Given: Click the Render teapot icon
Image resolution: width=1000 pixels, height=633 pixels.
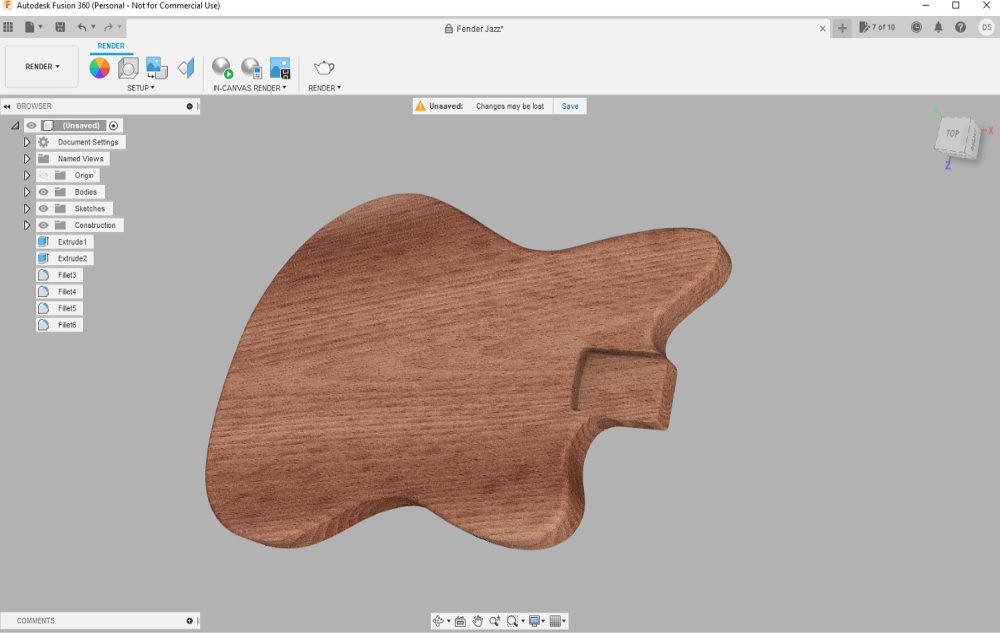Looking at the screenshot, I should 324,68.
